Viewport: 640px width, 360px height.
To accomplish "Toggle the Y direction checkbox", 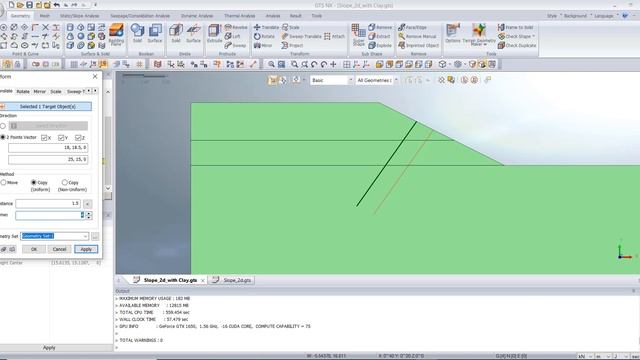I will (x=61, y=138).
